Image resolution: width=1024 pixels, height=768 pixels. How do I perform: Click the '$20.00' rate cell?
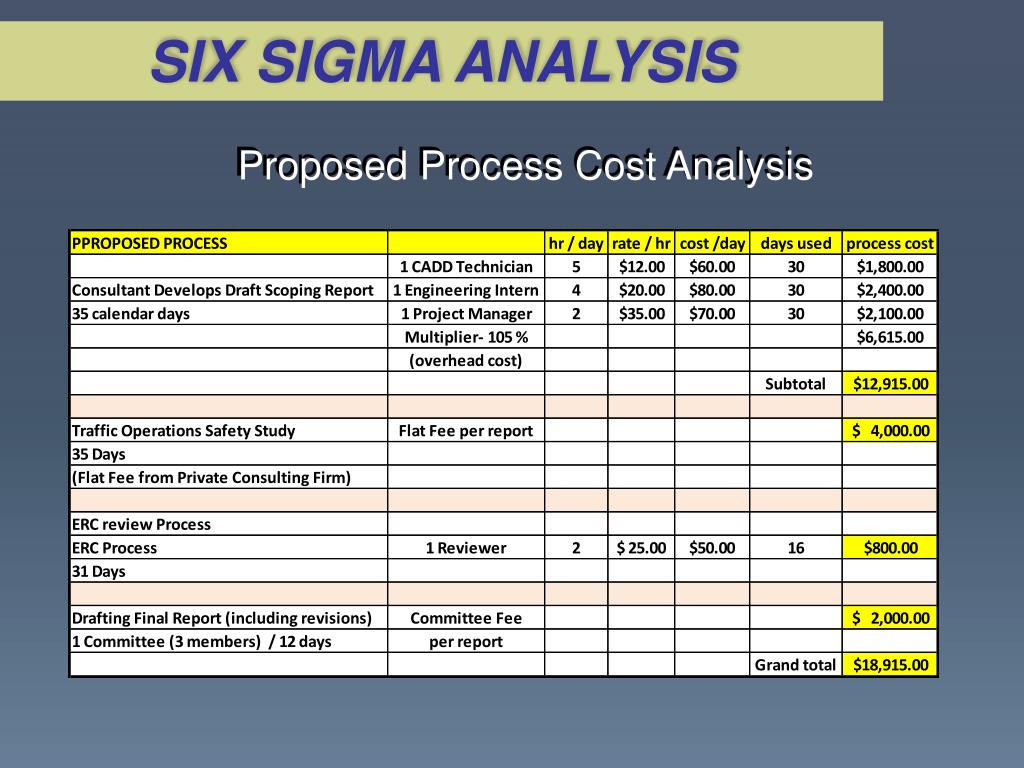pos(641,290)
